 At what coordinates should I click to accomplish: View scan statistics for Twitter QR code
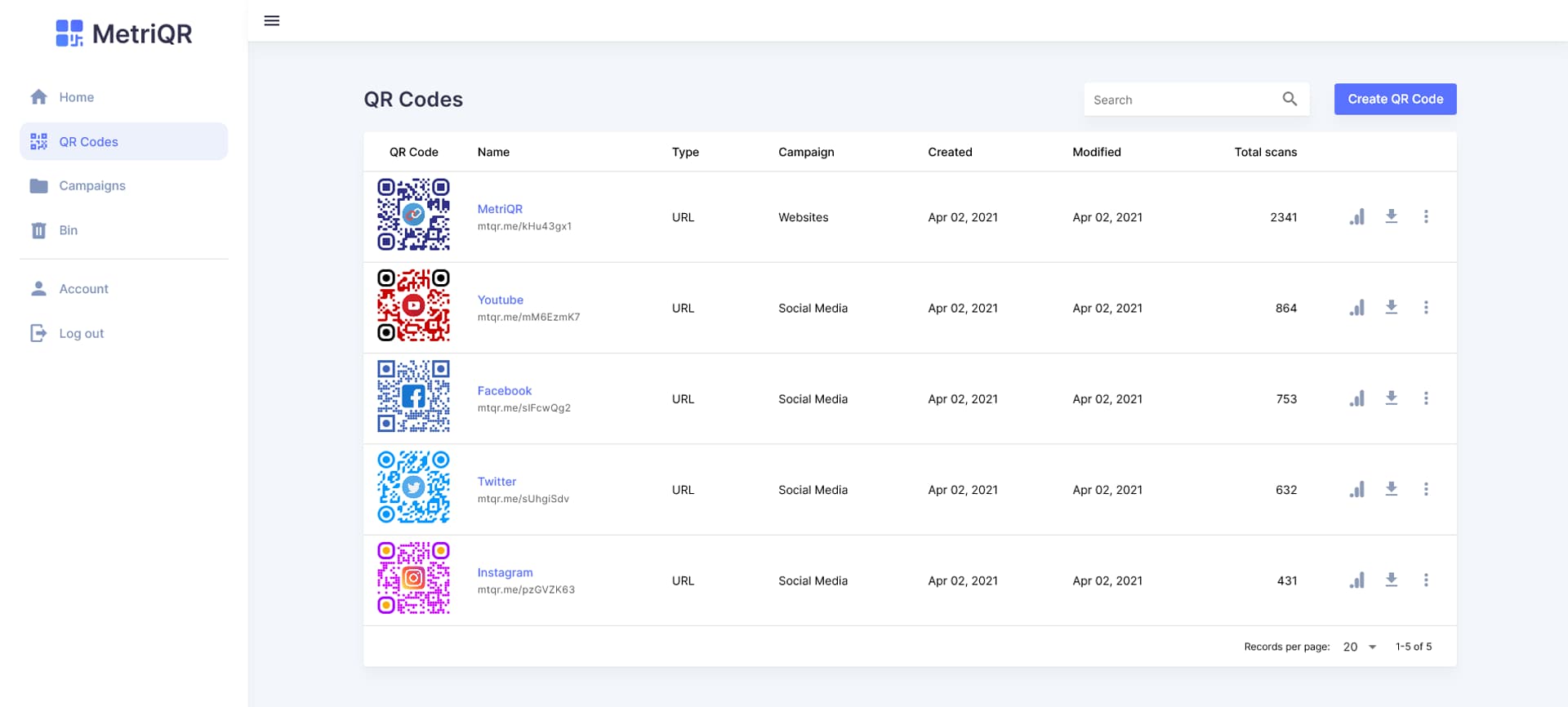tap(1356, 490)
